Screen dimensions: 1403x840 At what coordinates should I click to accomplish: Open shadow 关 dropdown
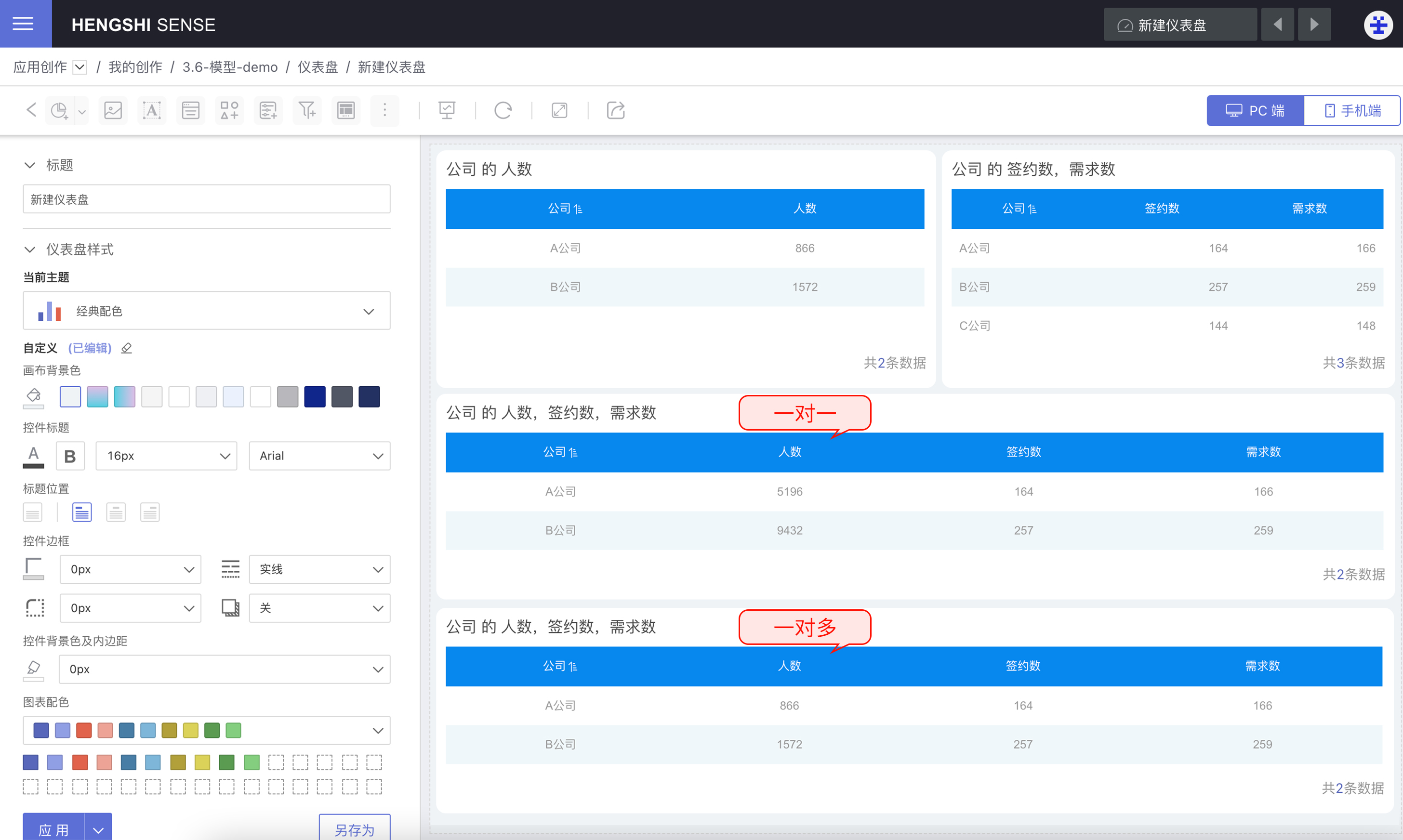pos(320,608)
